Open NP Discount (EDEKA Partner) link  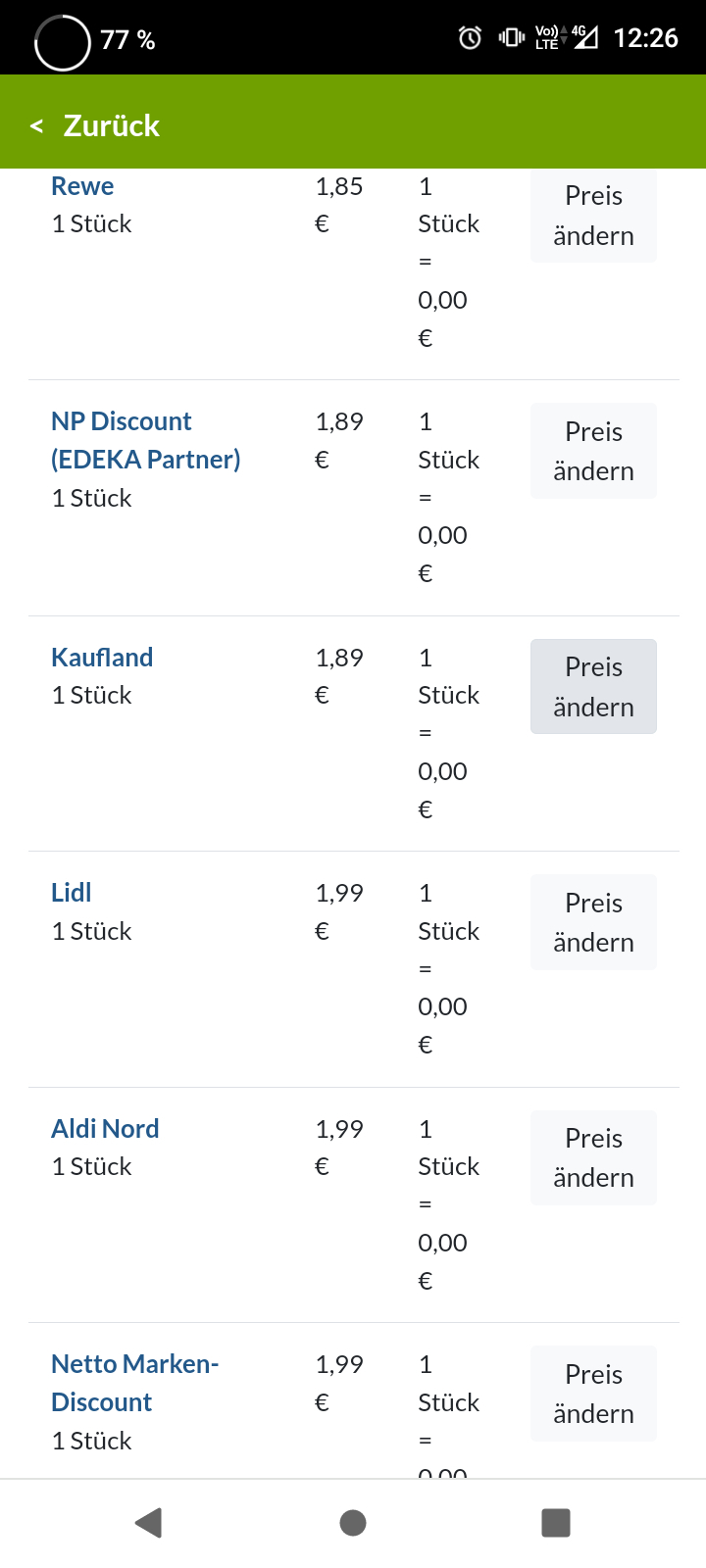(x=145, y=440)
